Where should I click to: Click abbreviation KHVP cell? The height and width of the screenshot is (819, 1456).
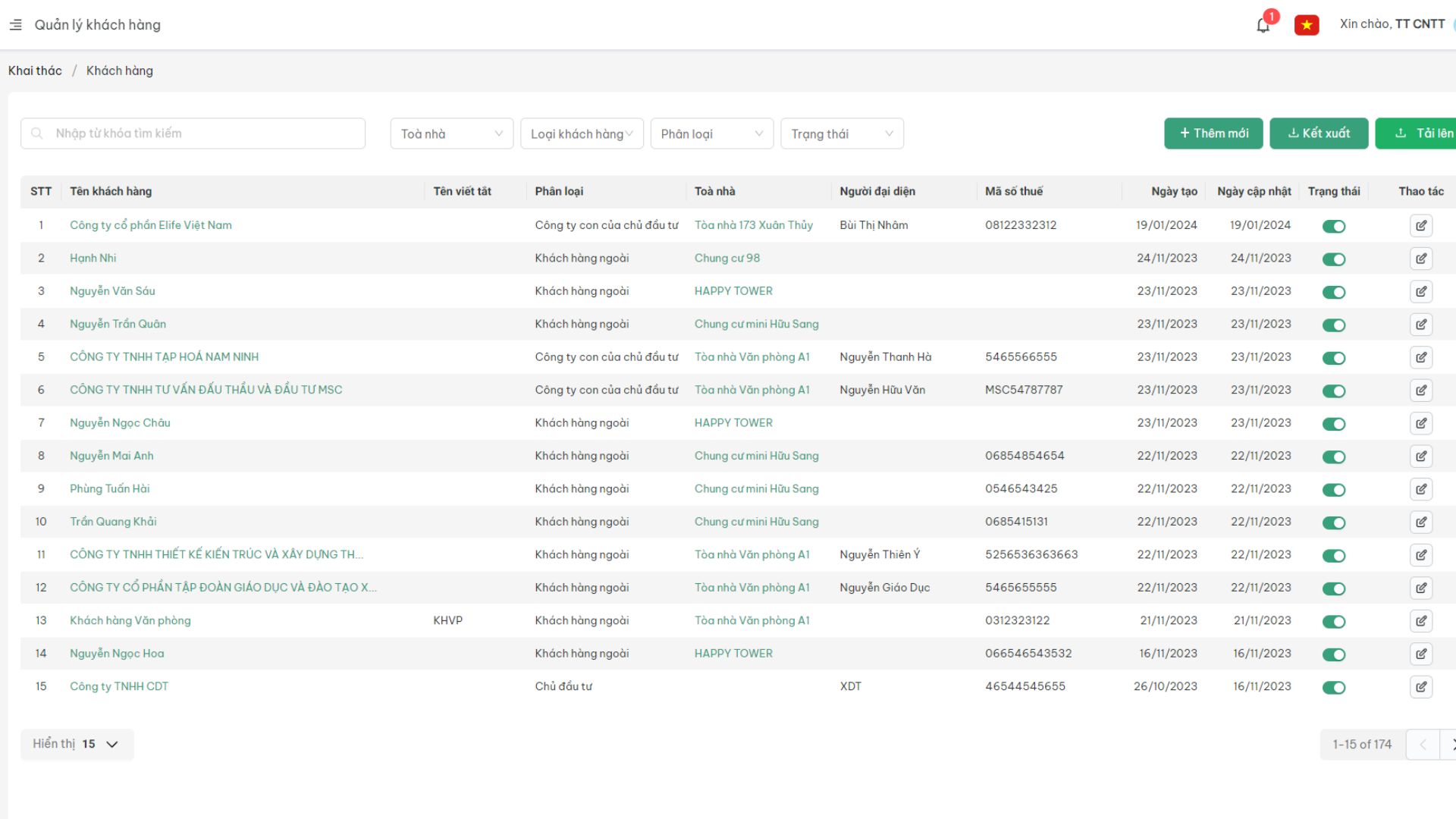coord(447,620)
